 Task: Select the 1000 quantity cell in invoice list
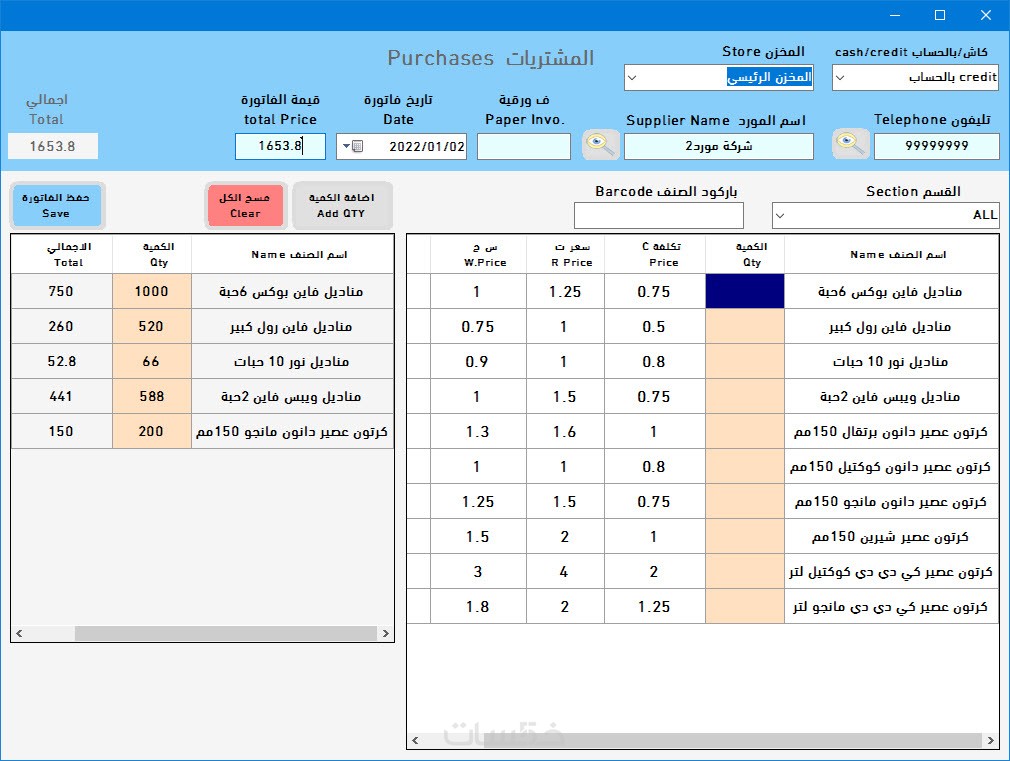[152, 291]
